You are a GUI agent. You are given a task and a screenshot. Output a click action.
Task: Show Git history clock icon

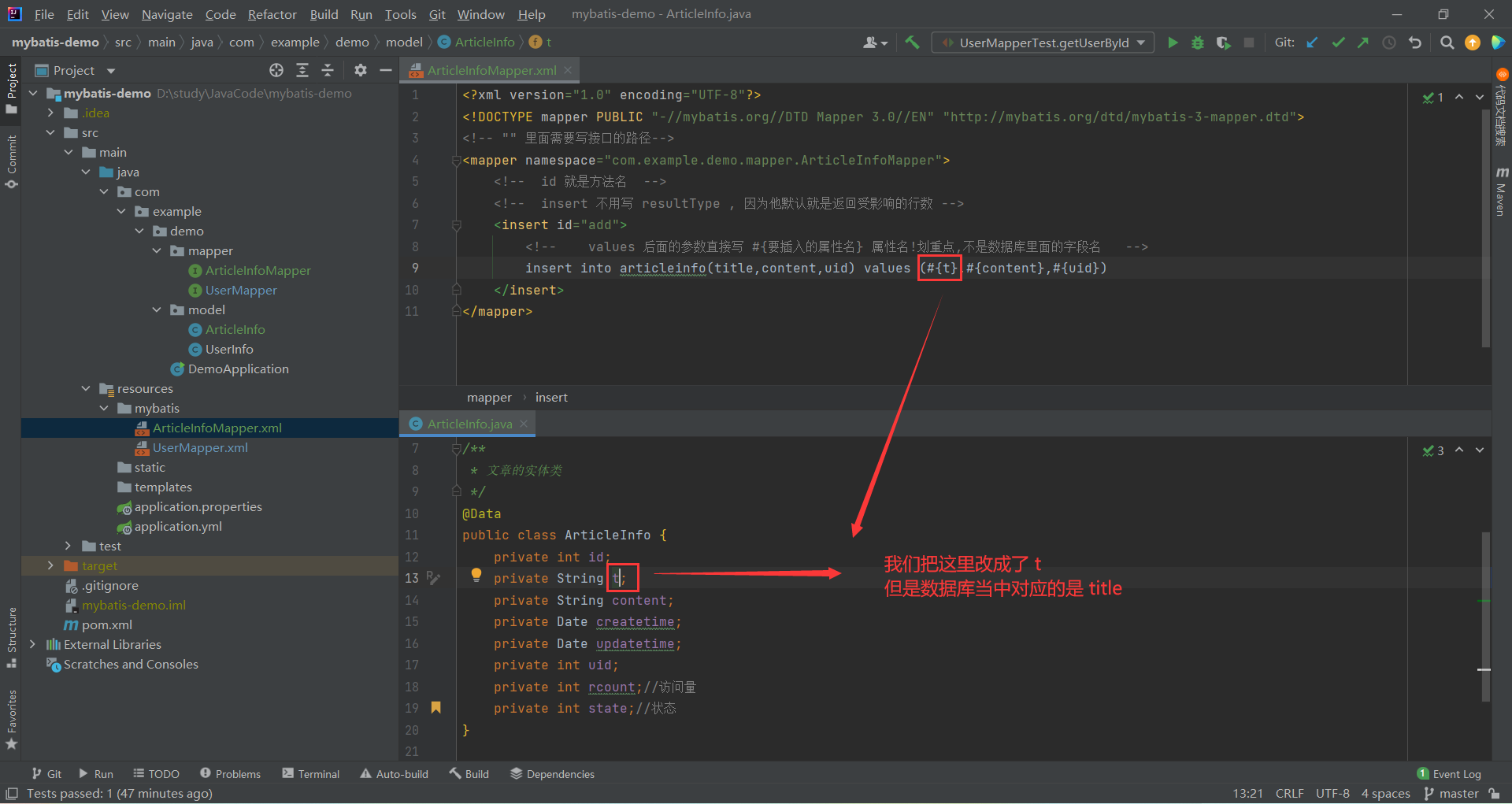[1389, 43]
